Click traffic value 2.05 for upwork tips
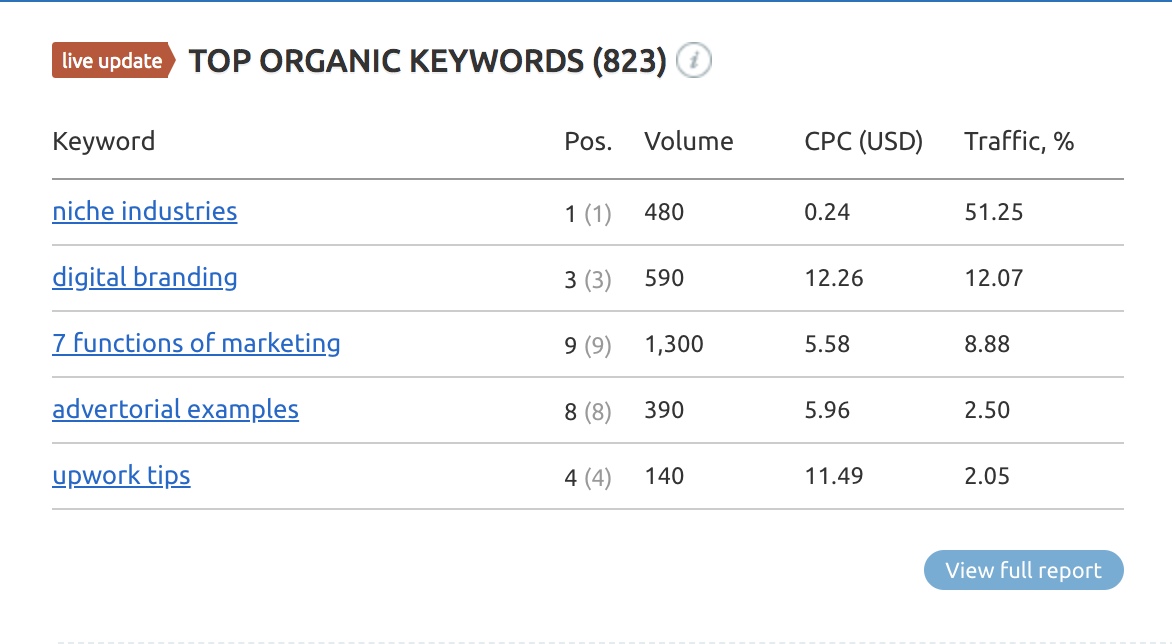 [987, 476]
